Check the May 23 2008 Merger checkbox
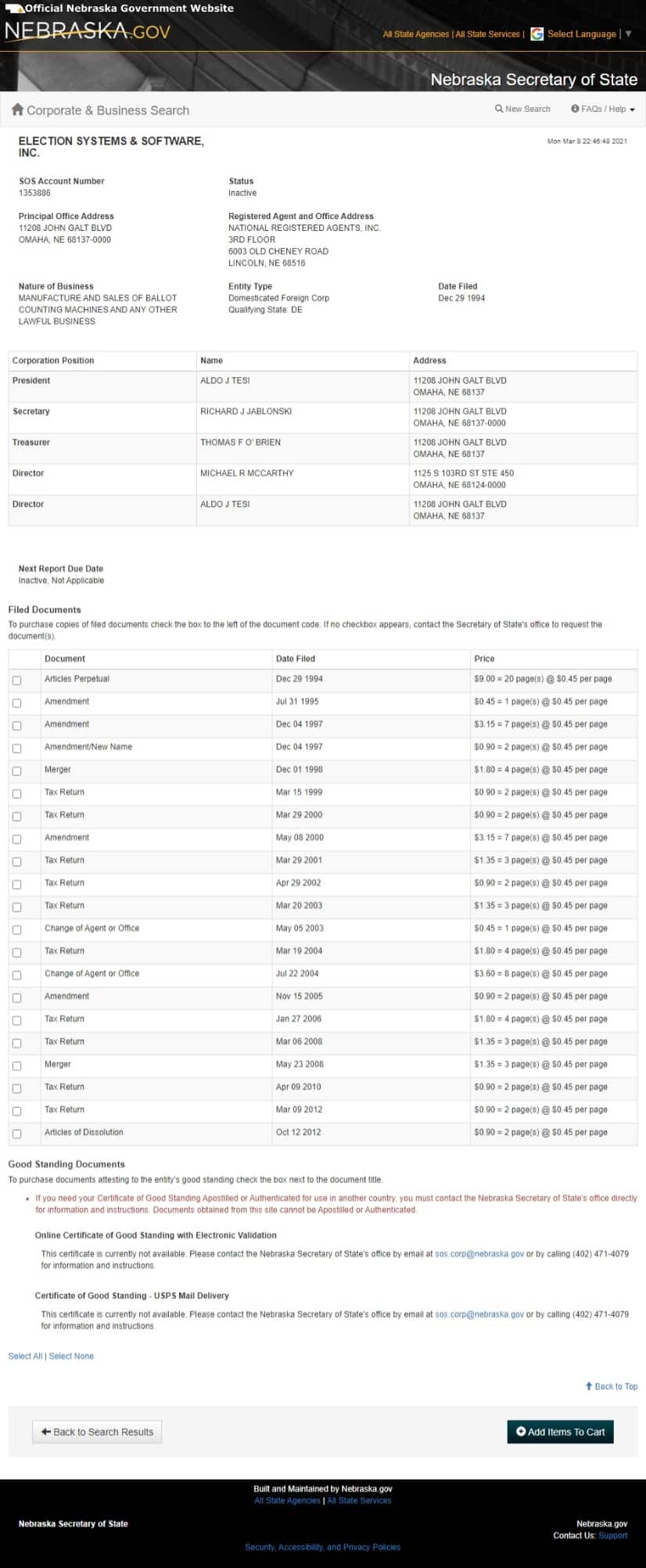The height and width of the screenshot is (1568, 646). (x=17, y=1065)
